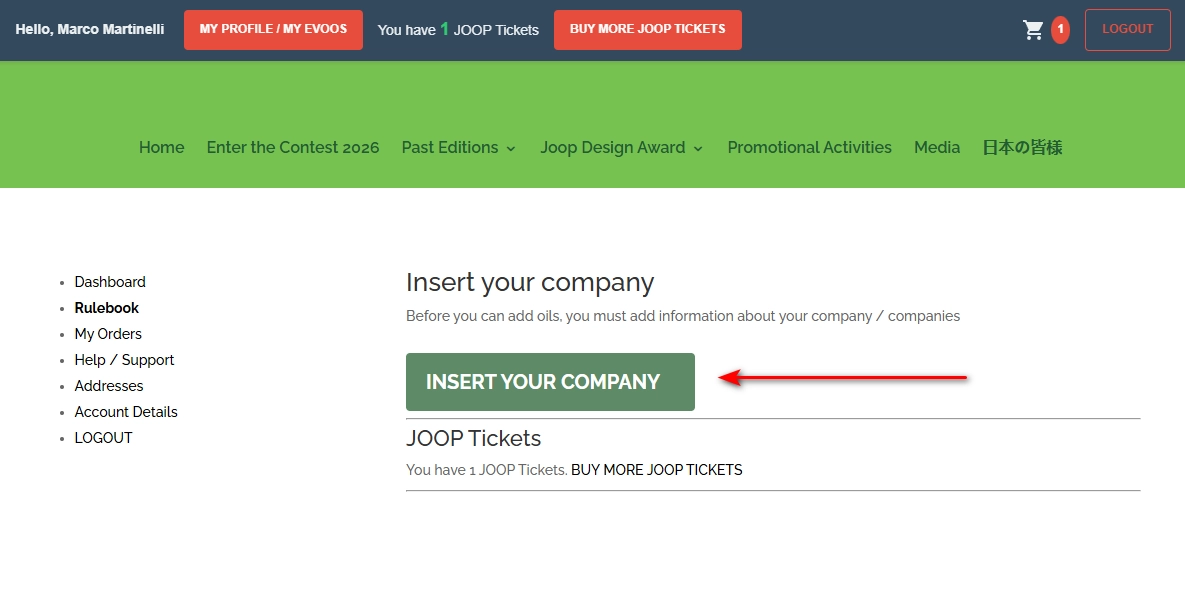Open the shopping cart icon

[x=1033, y=30]
